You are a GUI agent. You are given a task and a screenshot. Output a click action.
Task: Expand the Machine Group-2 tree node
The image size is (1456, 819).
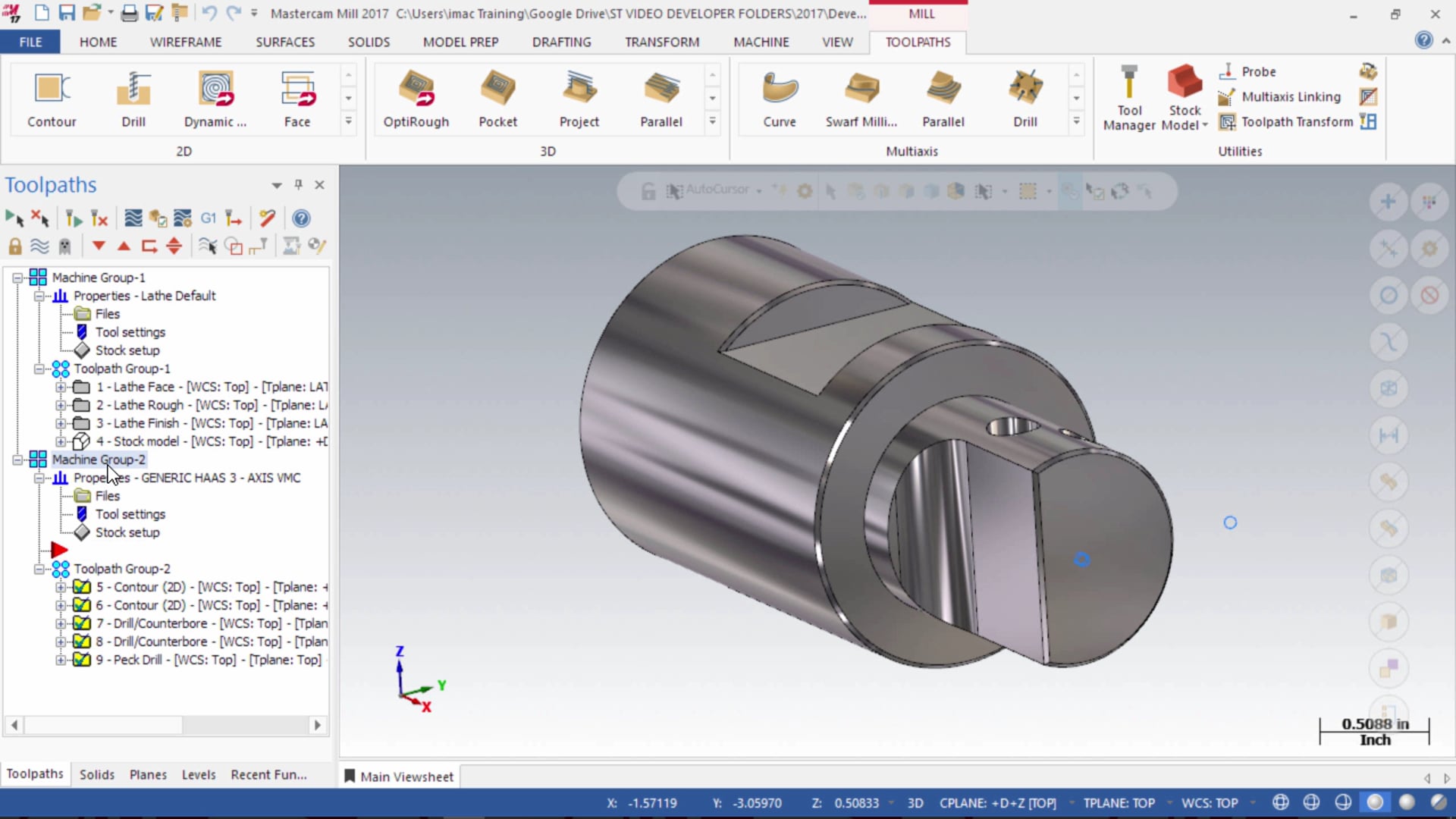(20, 459)
